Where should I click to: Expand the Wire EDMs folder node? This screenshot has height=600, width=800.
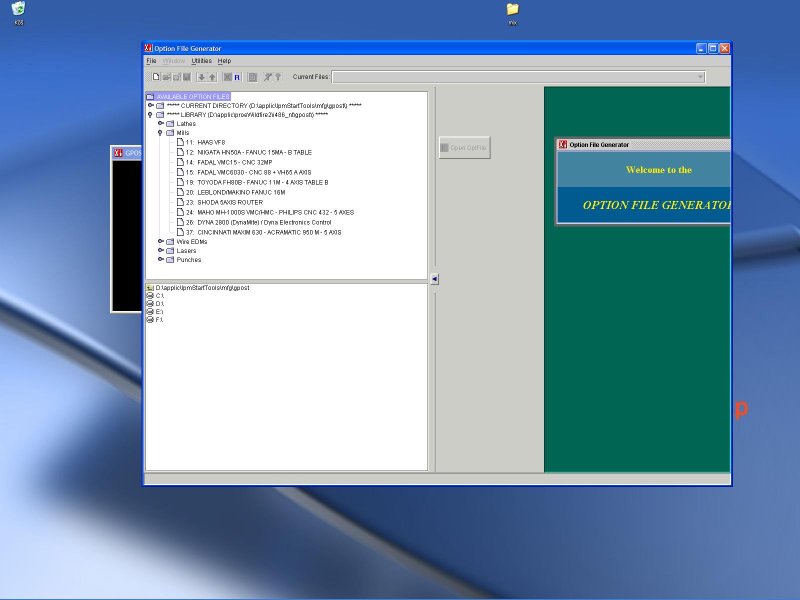pos(161,241)
